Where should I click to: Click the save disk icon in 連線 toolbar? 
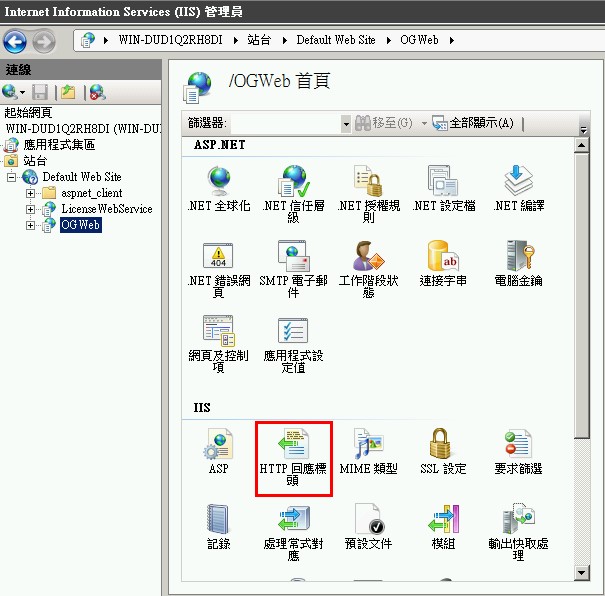[x=40, y=92]
